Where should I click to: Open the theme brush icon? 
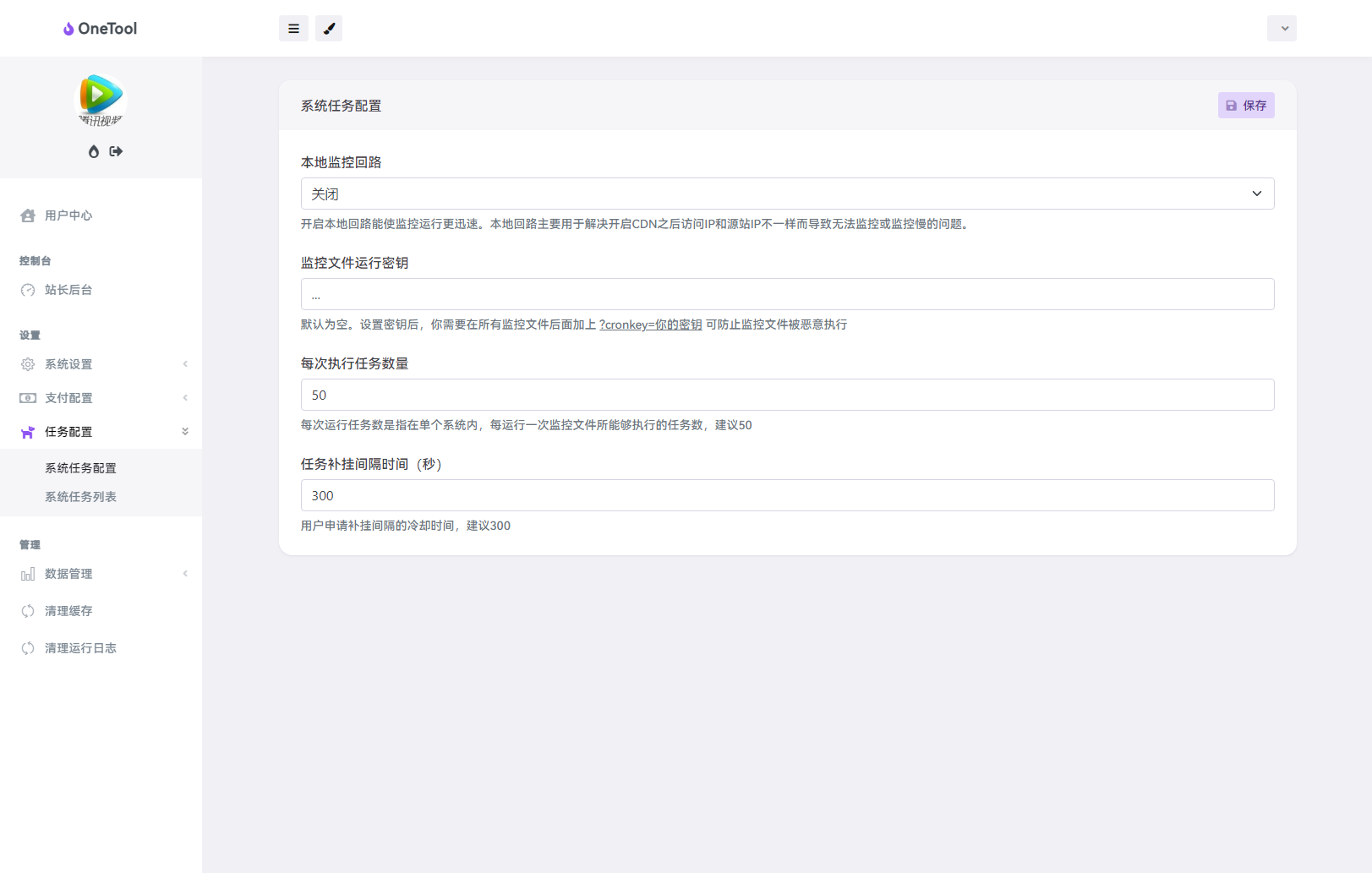tap(329, 29)
